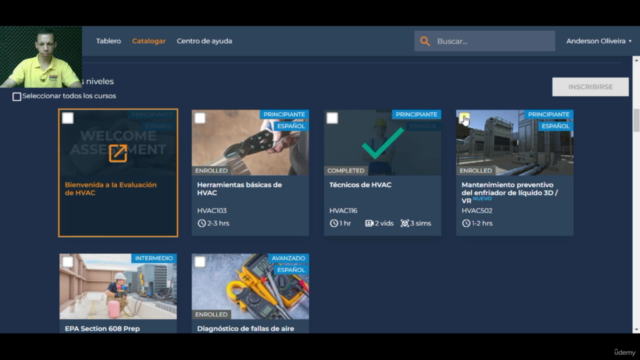Open Bienvenida a la Evaluación de HVAC link
This screenshot has width=640, height=360.
tap(111, 189)
